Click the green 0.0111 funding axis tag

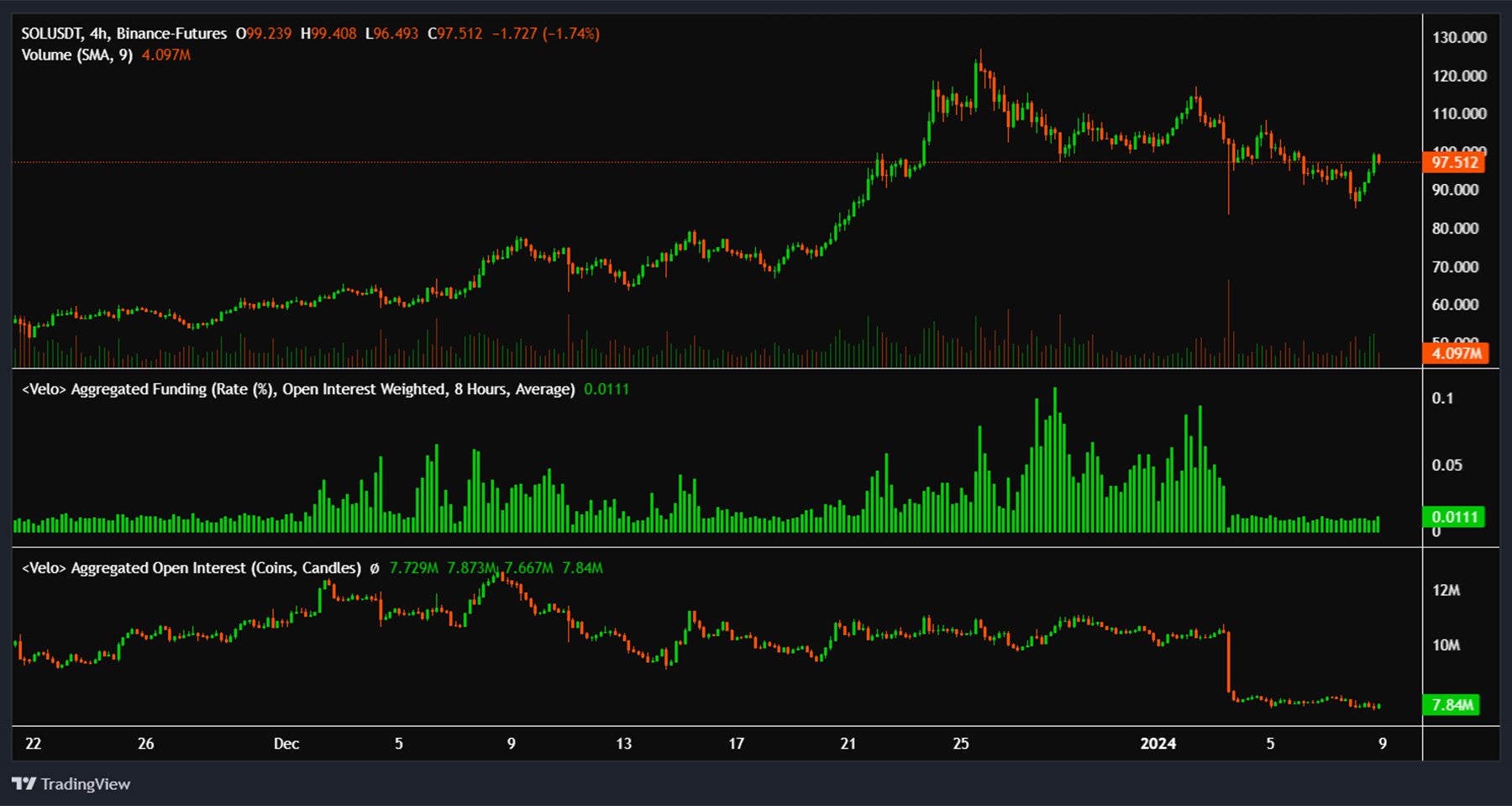click(1453, 517)
